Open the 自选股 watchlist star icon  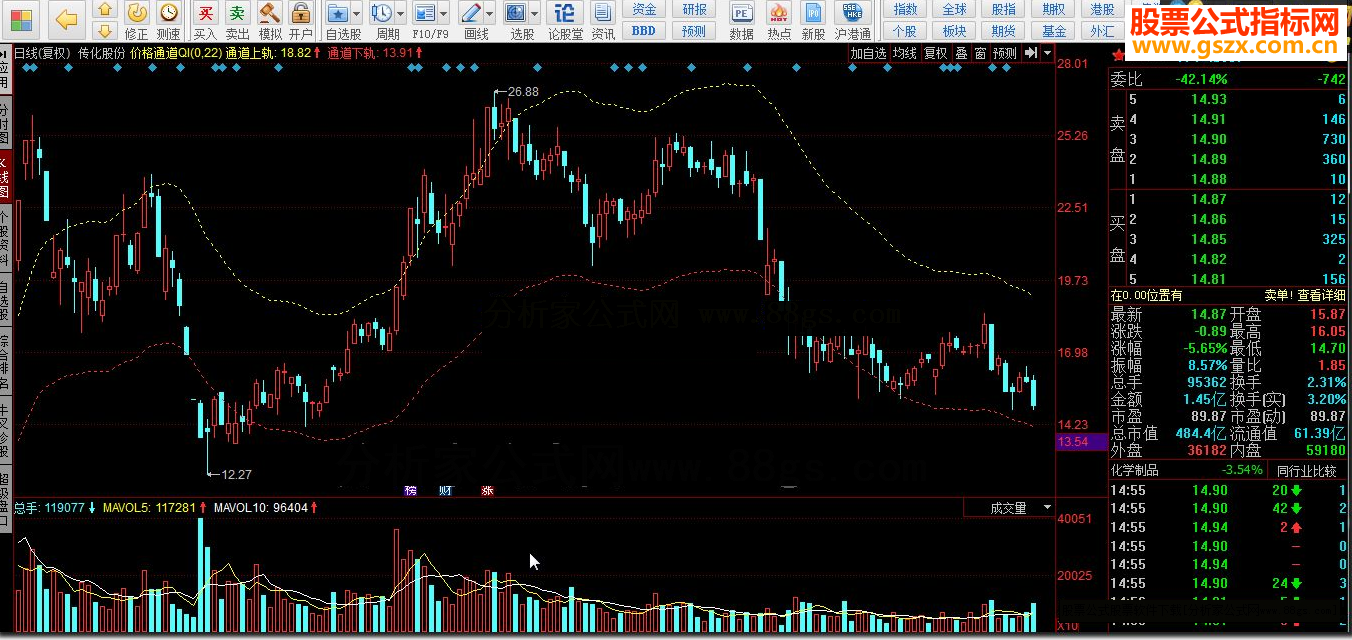coord(338,13)
